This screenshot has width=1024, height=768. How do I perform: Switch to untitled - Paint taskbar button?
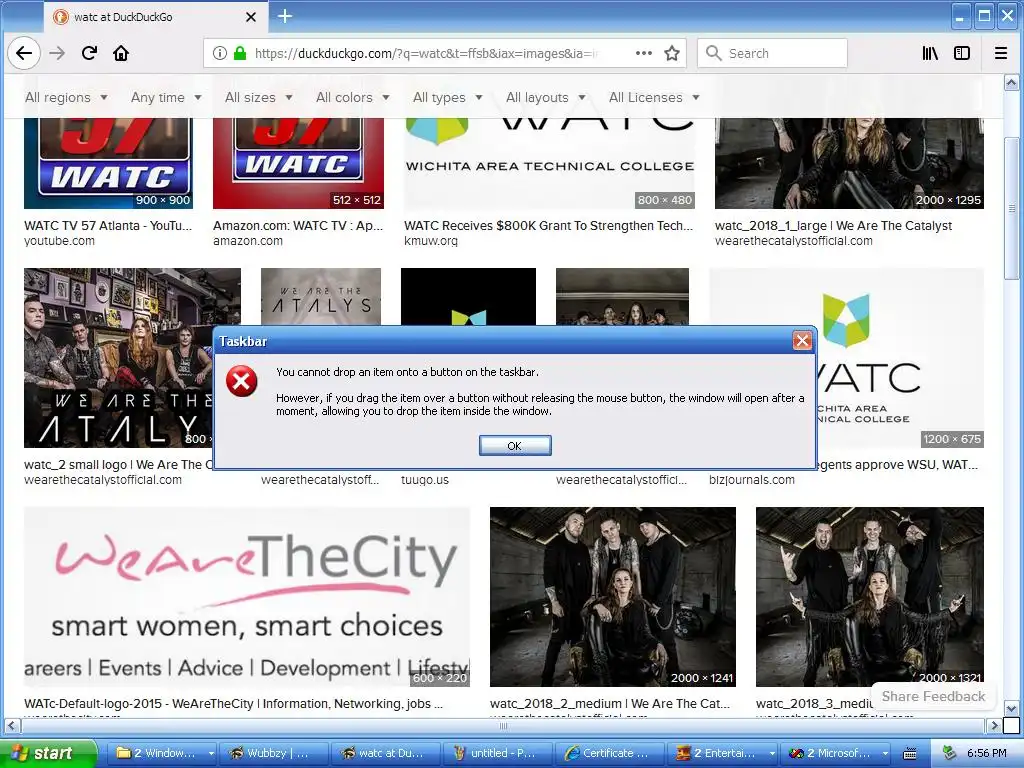click(498, 753)
